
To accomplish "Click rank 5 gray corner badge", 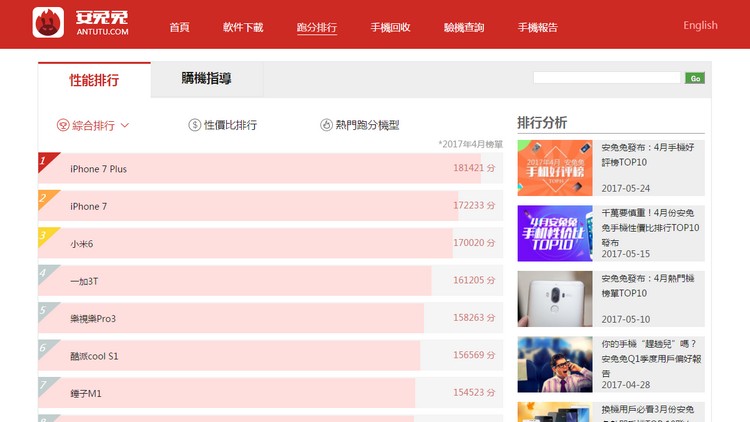I will [46, 309].
